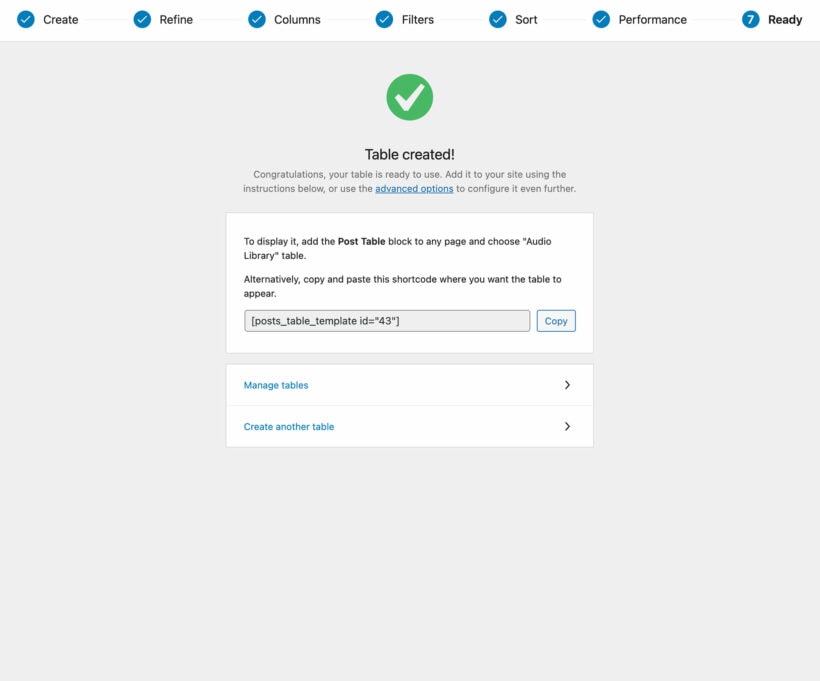Expand the Manage tables row chevron
Image resolution: width=820 pixels, height=681 pixels.
[x=567, y=385]
